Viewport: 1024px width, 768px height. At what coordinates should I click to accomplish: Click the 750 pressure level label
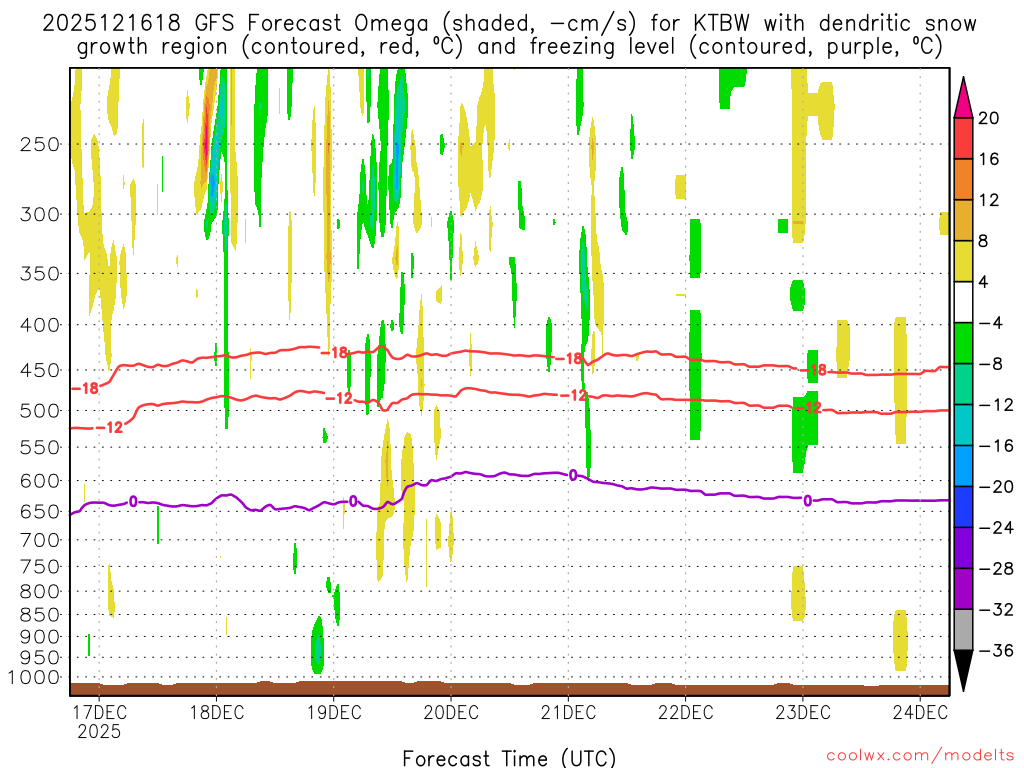tap(40, 567)
